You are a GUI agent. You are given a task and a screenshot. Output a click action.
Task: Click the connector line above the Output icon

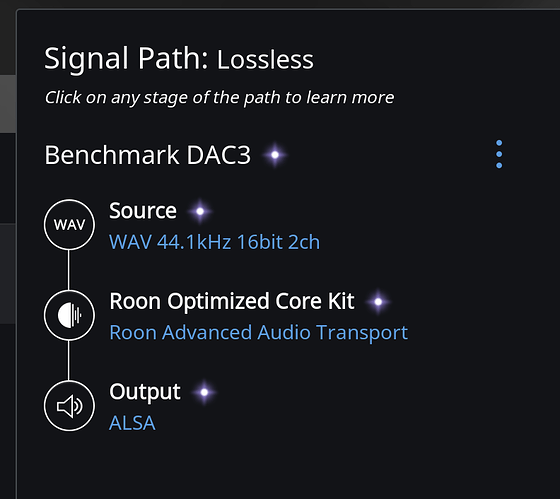click(x=69, y=360)
